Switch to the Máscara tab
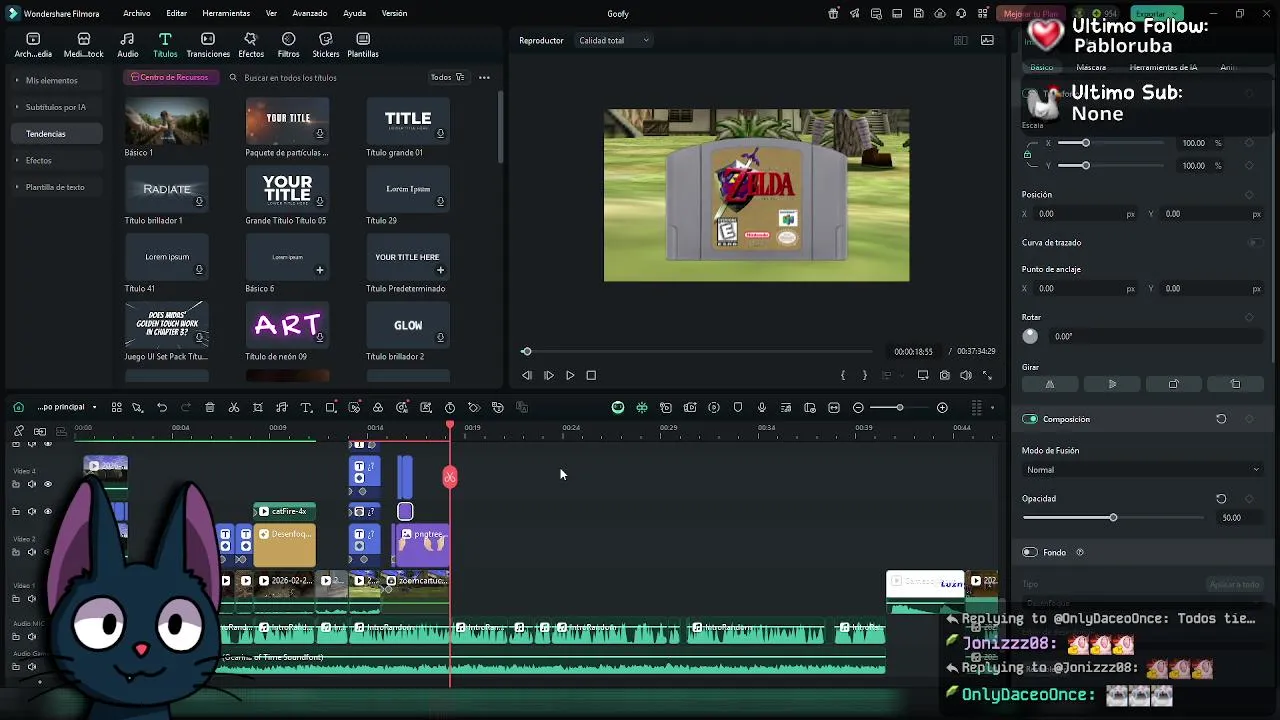This screenshot has height=720, width=1280. point(1091,67)
